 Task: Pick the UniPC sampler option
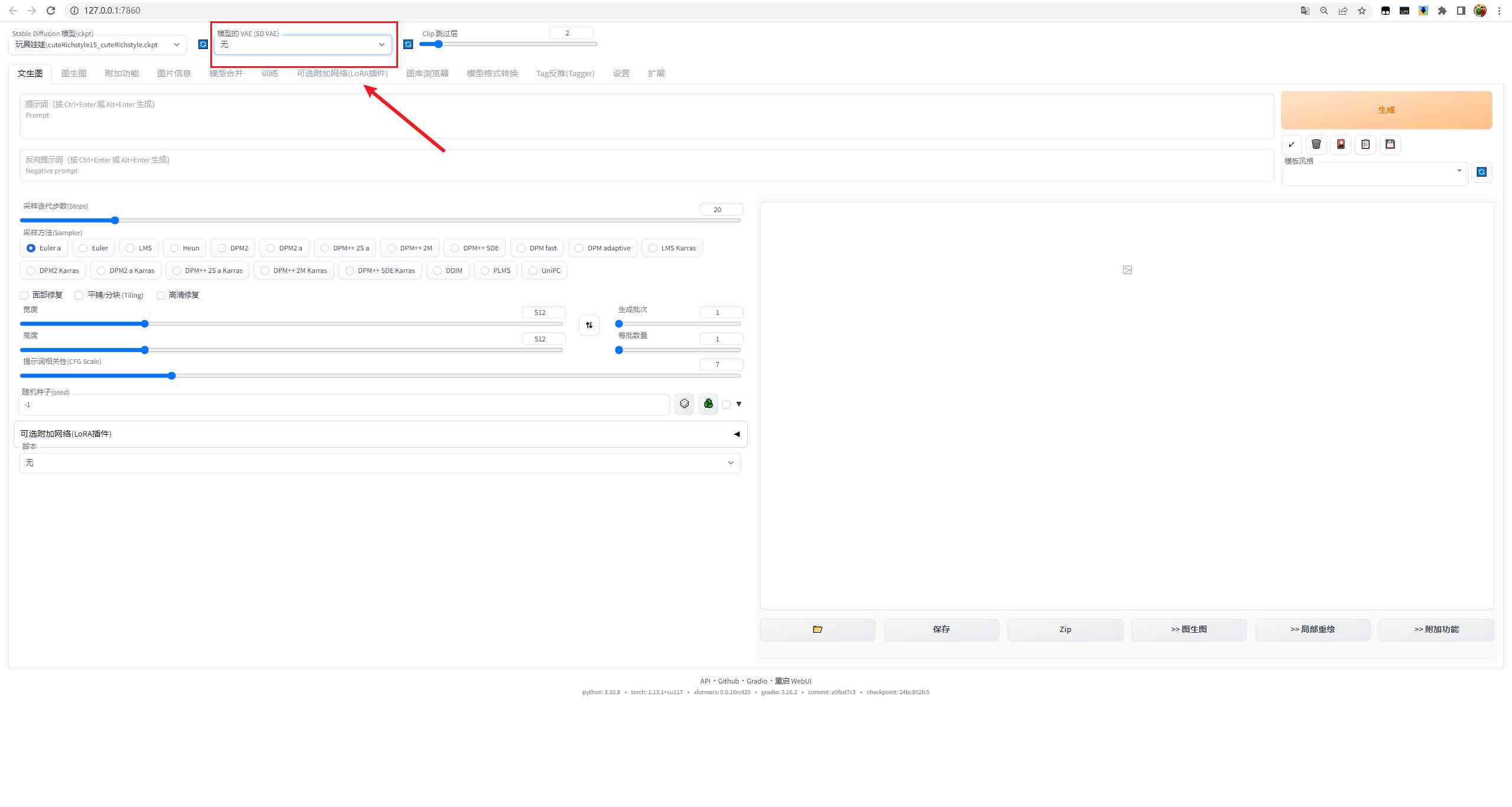pos(545,271)
